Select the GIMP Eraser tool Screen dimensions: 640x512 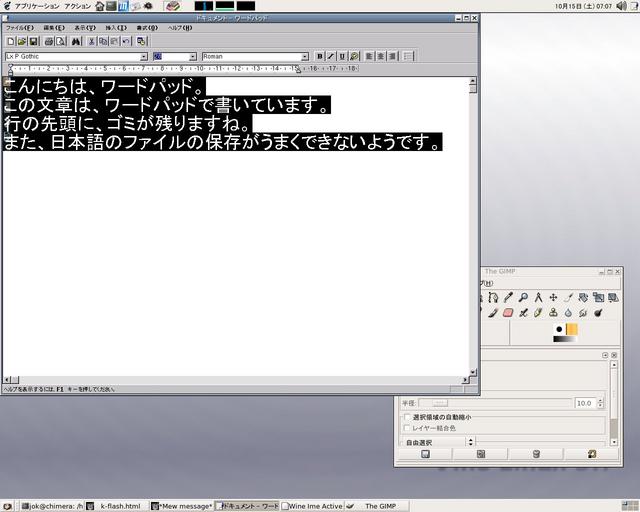(x=507, y=312)
